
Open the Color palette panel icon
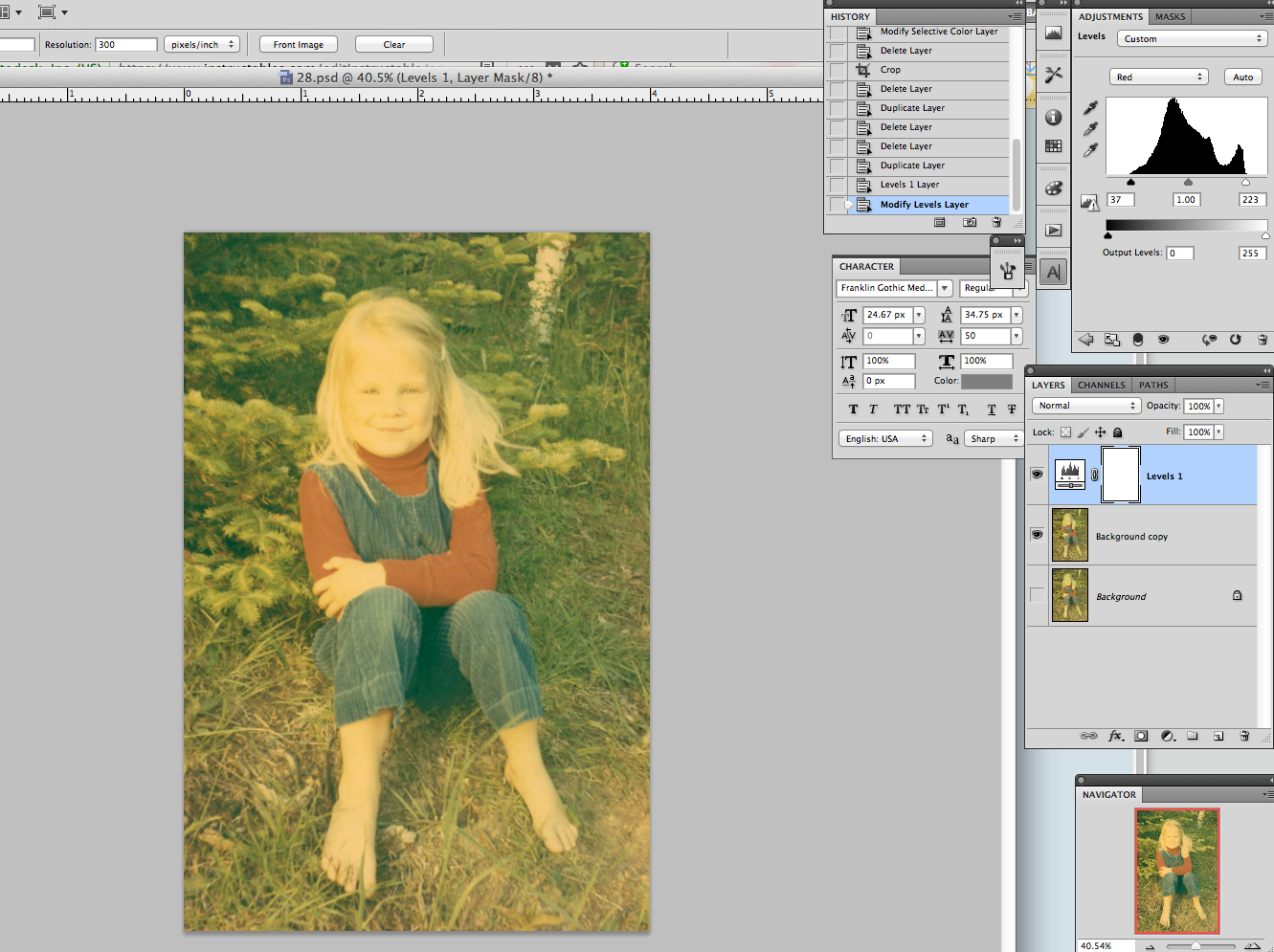pyautogui.click(x=1054, y=188)
